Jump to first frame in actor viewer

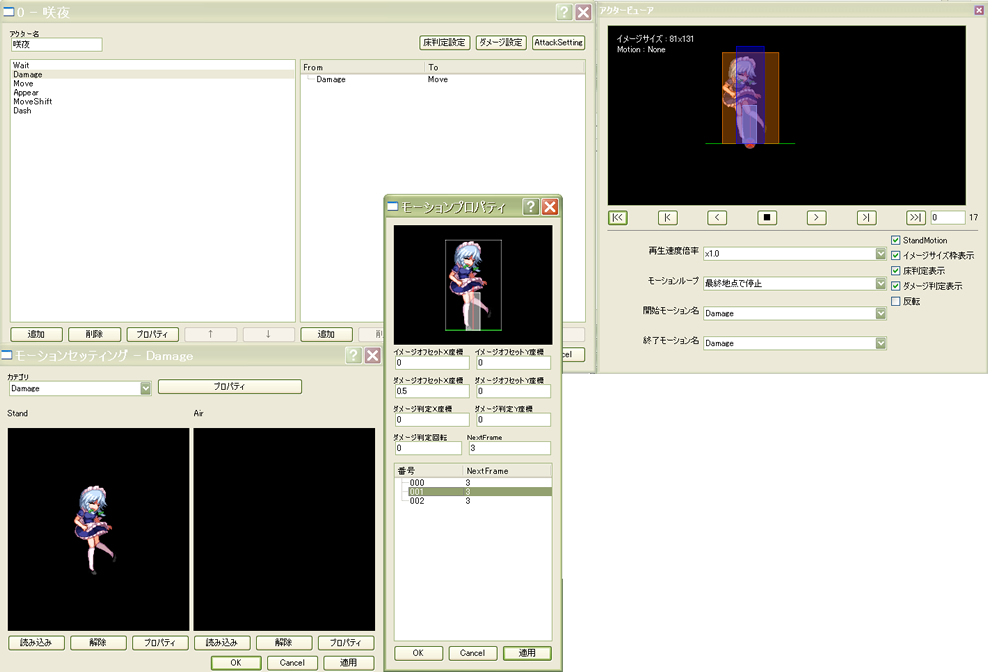pos(617,217)
